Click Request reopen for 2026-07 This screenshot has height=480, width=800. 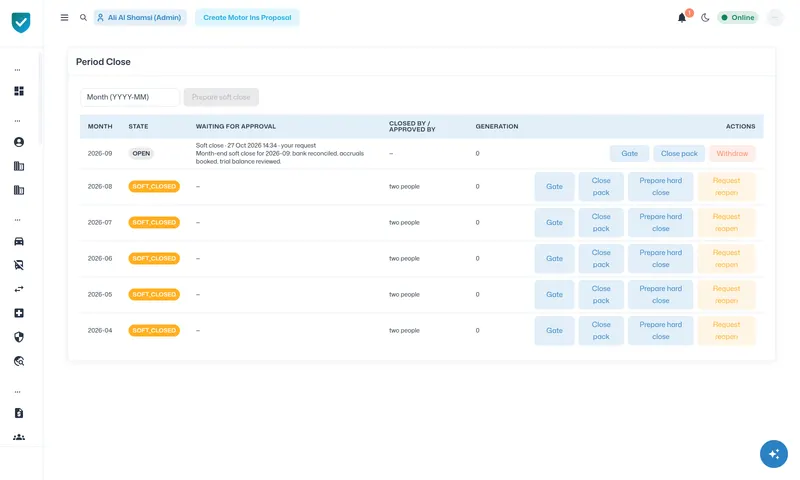(726, 222)
